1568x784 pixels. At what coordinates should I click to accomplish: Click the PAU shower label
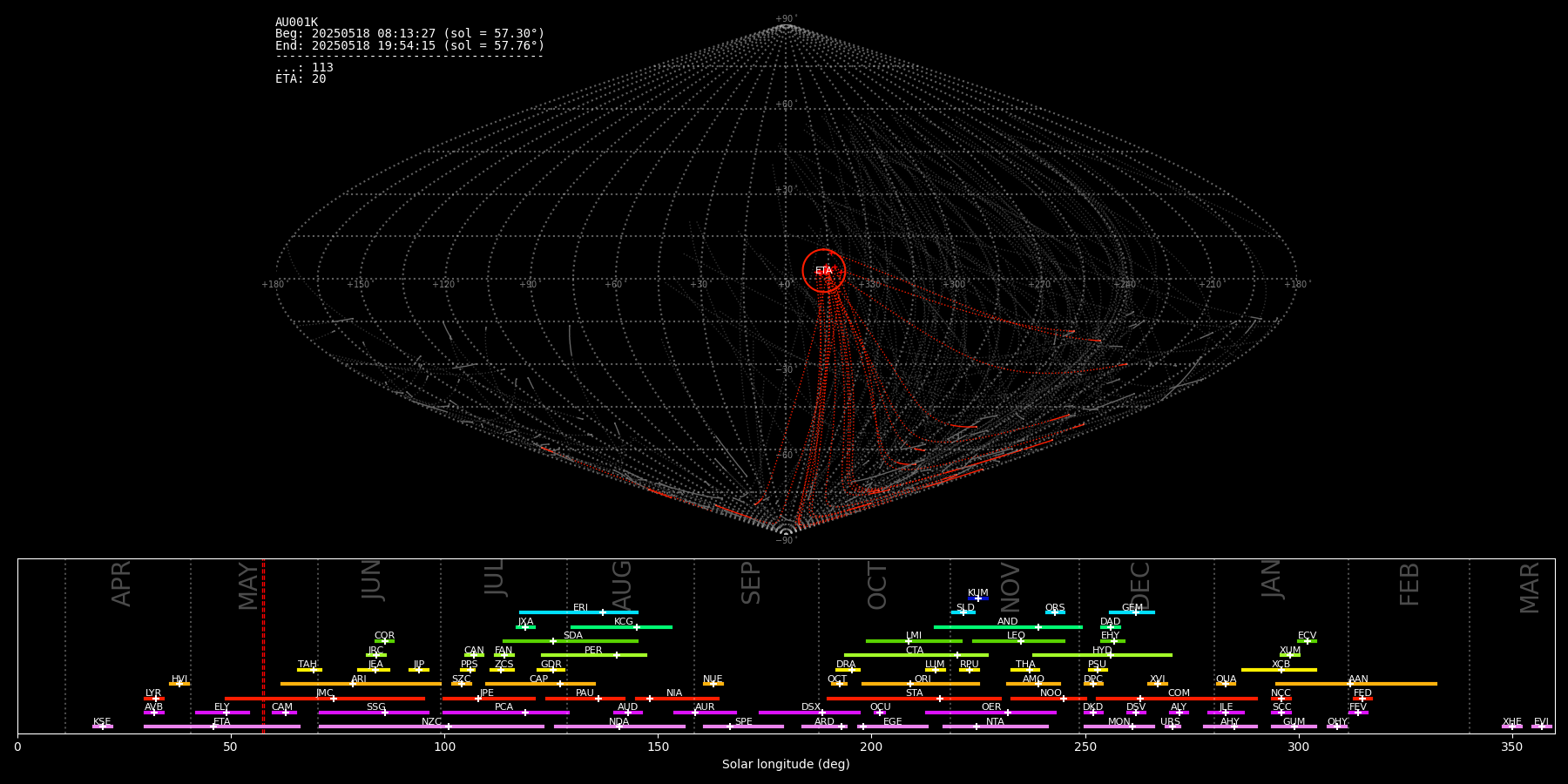point(585,693)
